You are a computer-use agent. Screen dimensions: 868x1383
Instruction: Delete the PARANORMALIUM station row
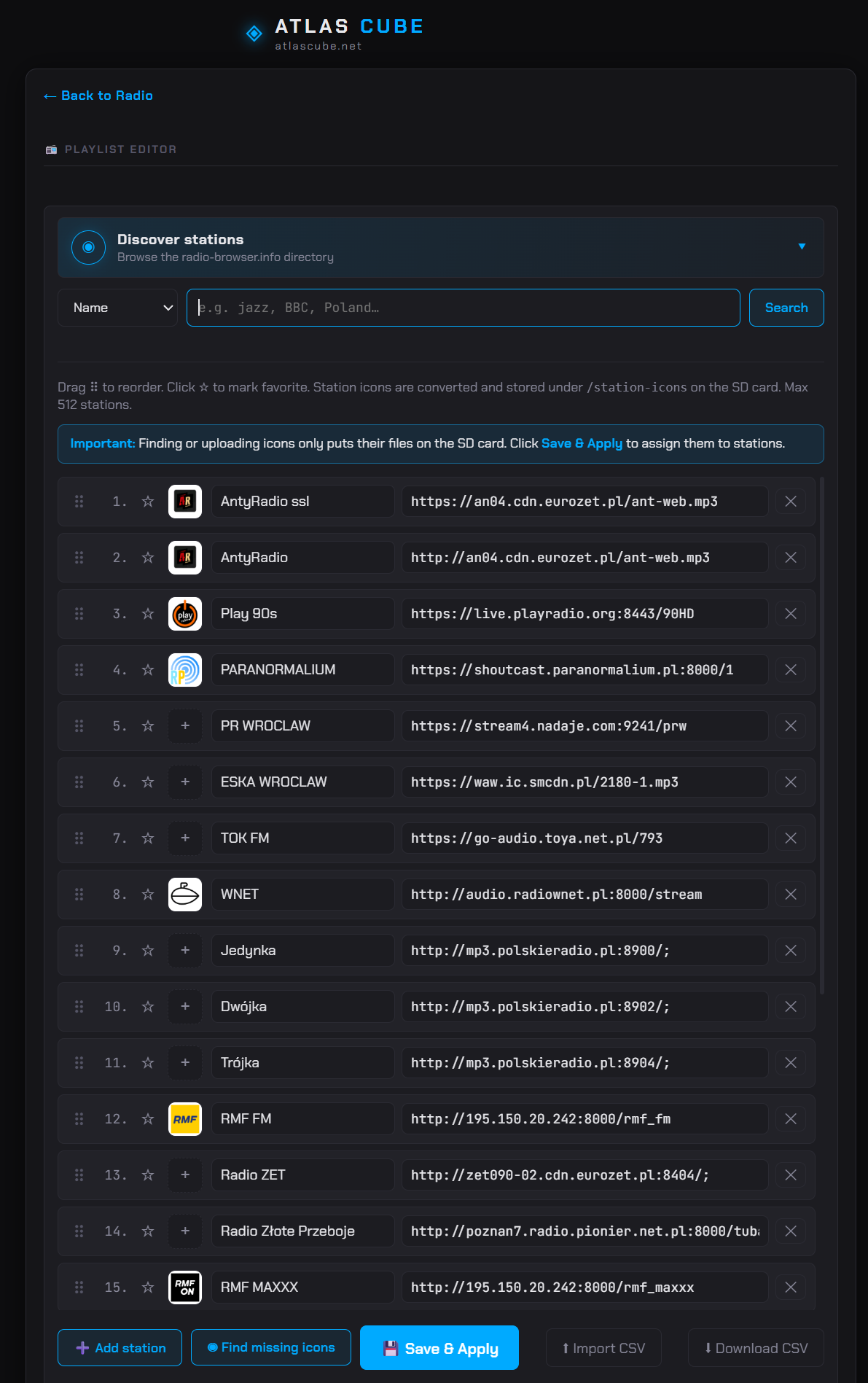click(x=791, y=670)
